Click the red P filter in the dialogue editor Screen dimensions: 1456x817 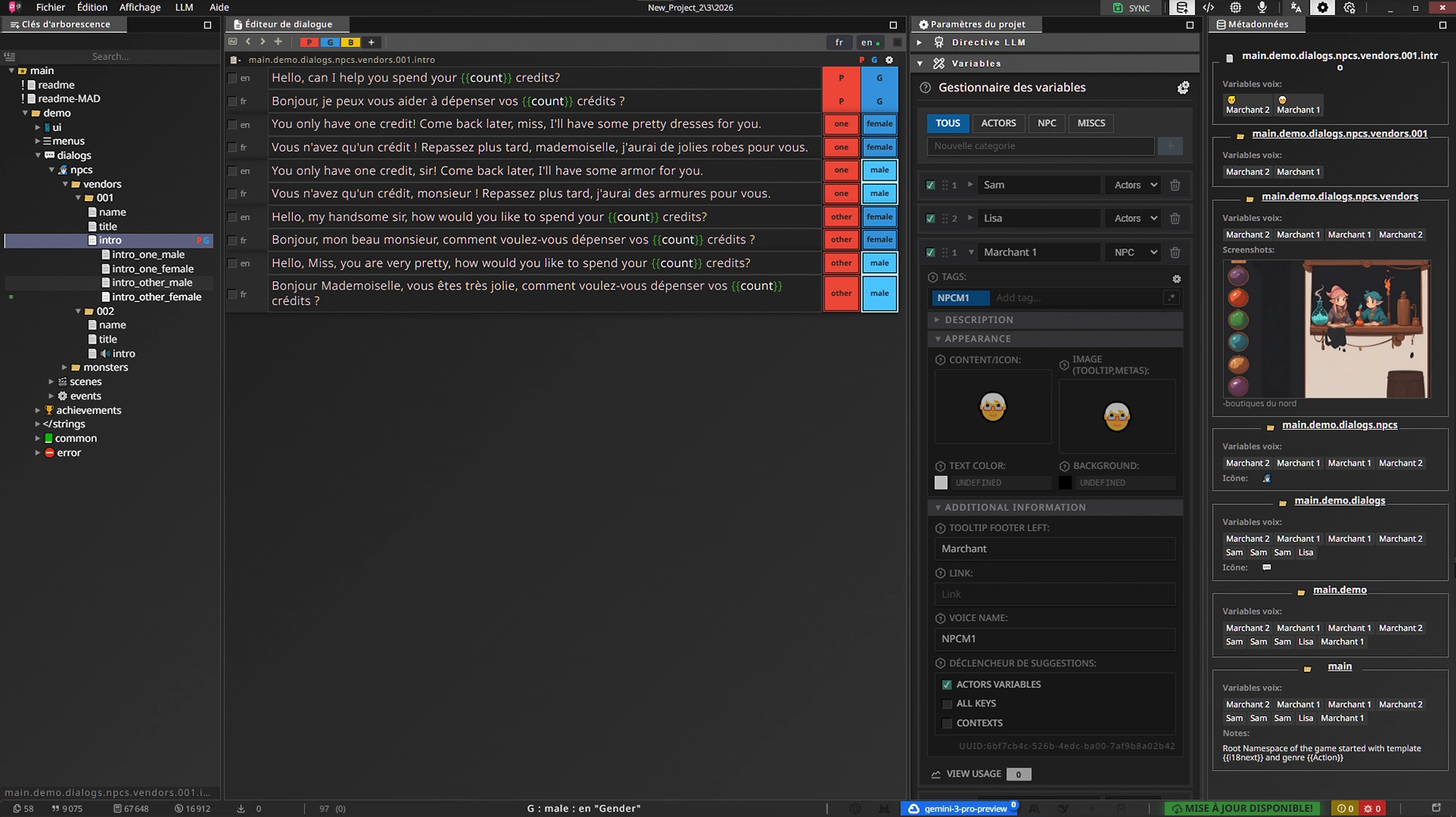click(x=308, y=42)
